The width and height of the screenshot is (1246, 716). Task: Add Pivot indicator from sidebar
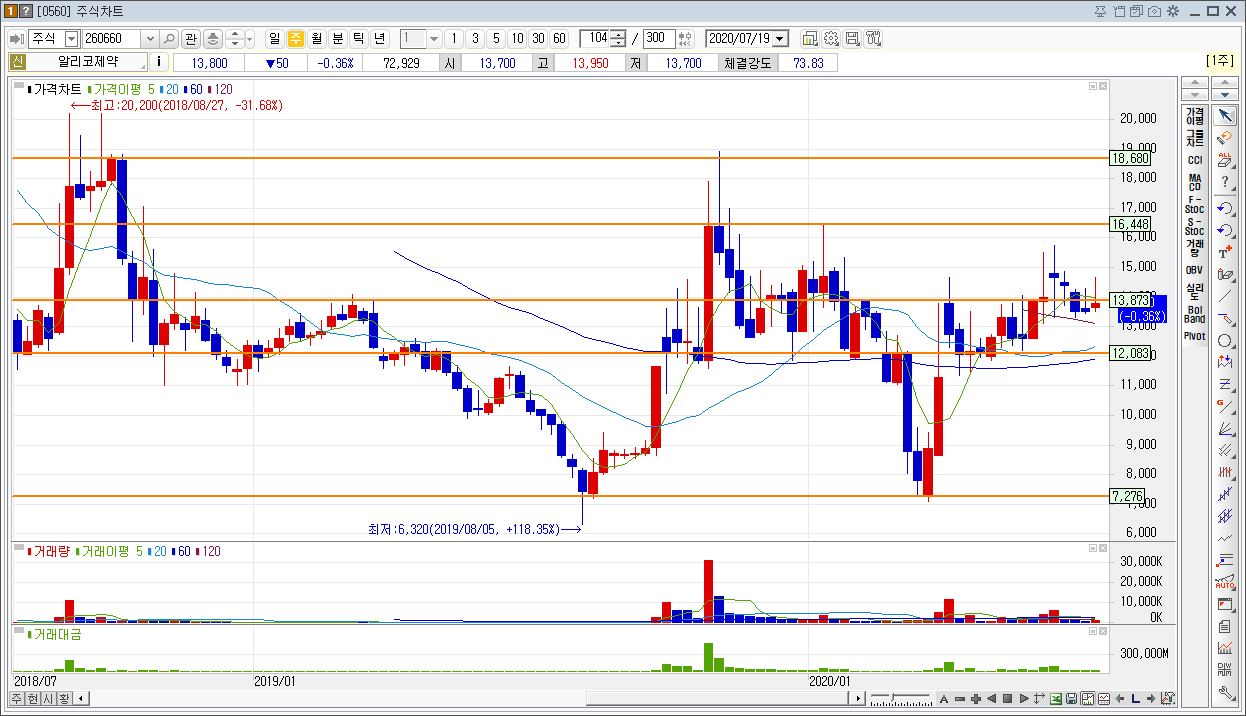tap(1194, 336)
